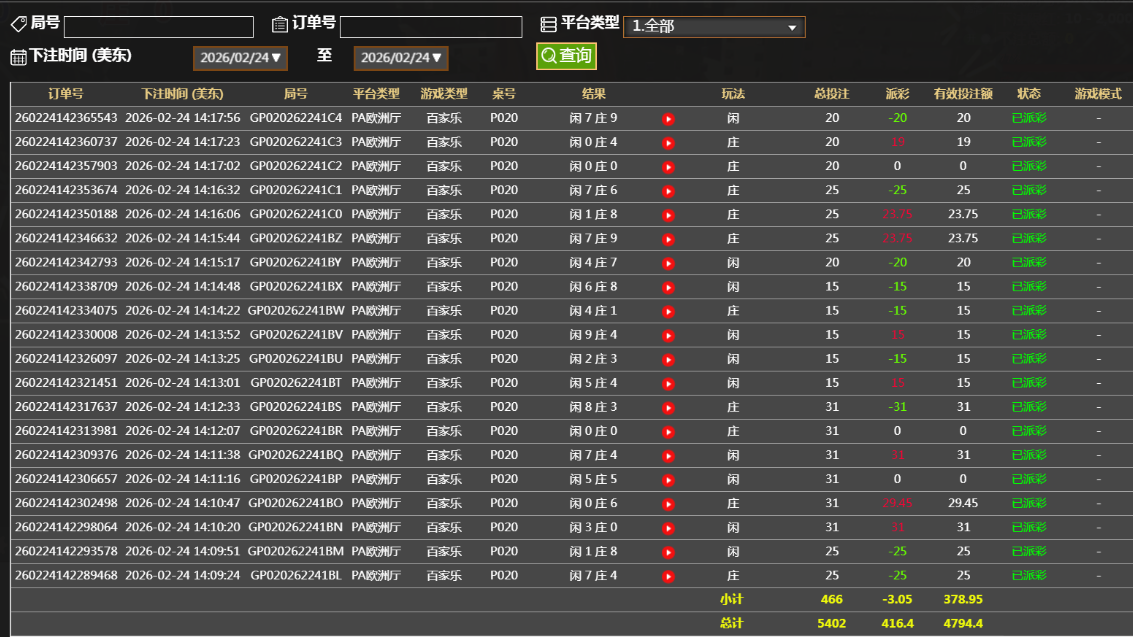The width and height of the screenshot is (1133, 637).
Task: Play replay for round GP020262241C3
Action: (x=668, y=143)
